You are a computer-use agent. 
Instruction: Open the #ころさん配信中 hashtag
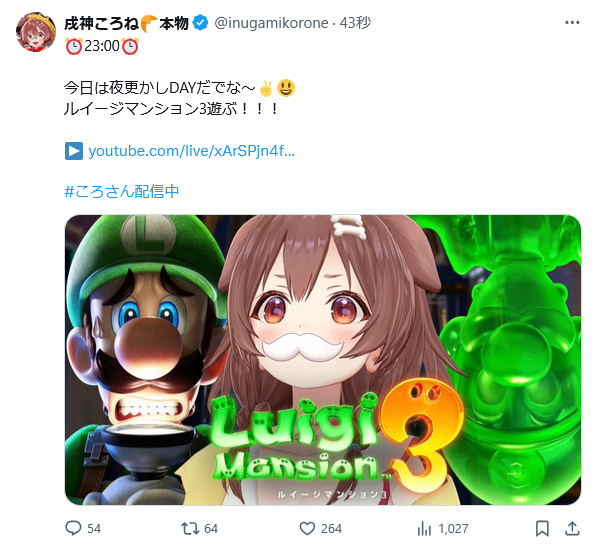[x=122, y=191]
